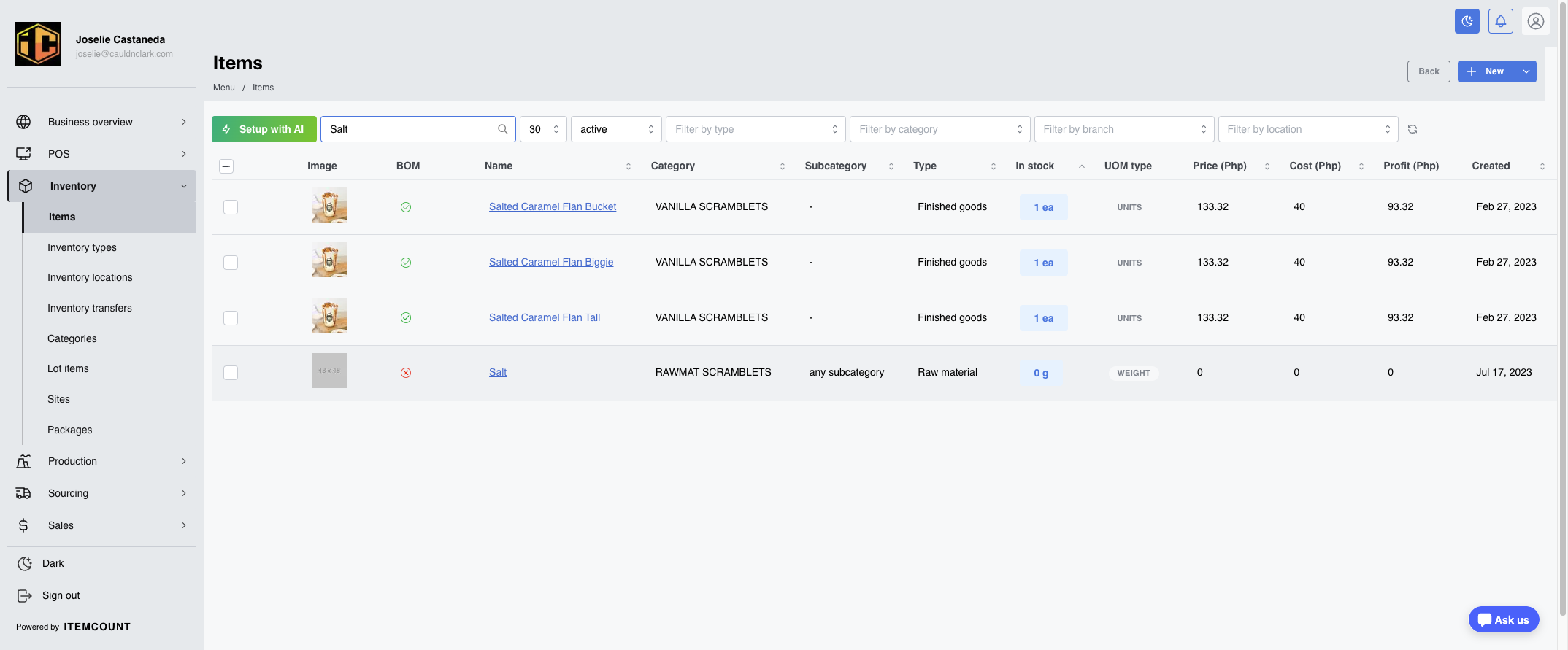
Task: Click the green BOM check for Salted Caramel Flan Bucket
Action: [x=406, y=207]
